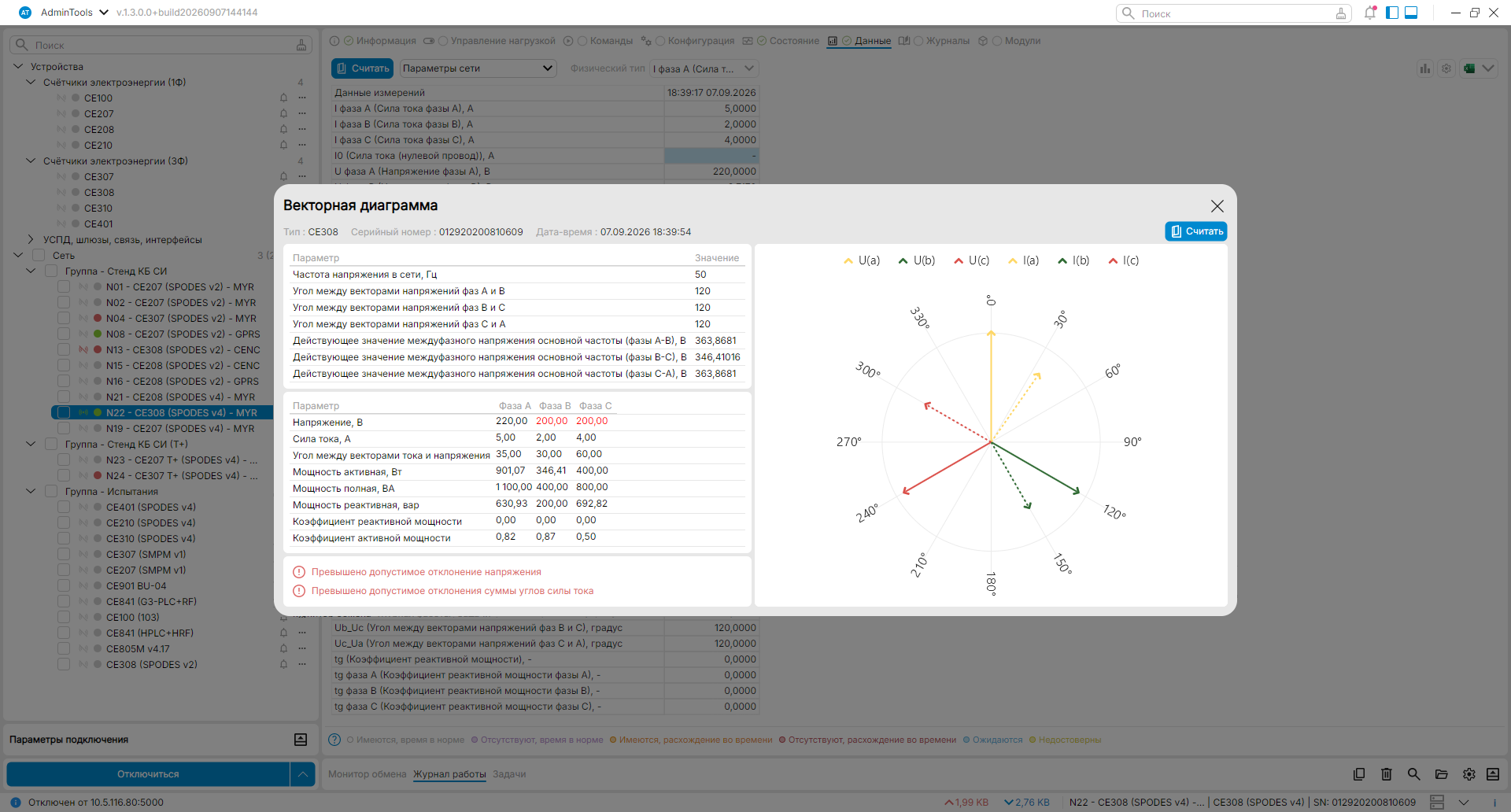Image resolution: width=1511 pixels, height=812 pixels.
Task: Click Считать button in vector diagram dialog
Action: click(1196, 231)
